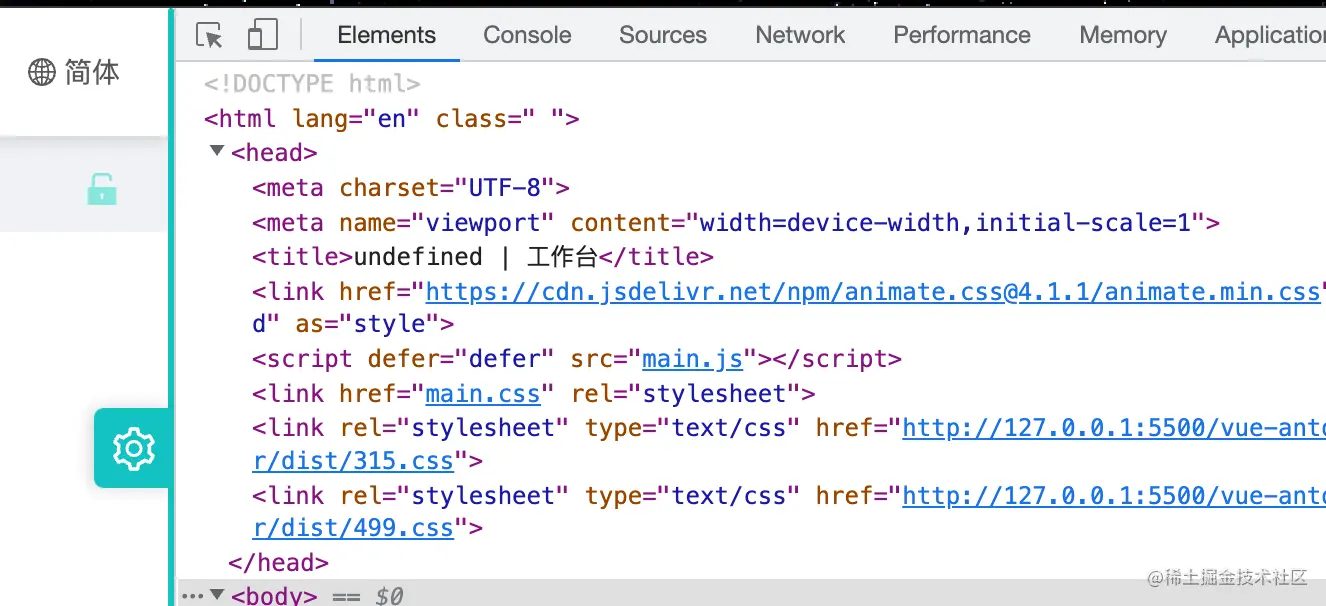1326x606 pixels.
Task: Toggle the device toolbar icon
Action: [x=262, y=35]
